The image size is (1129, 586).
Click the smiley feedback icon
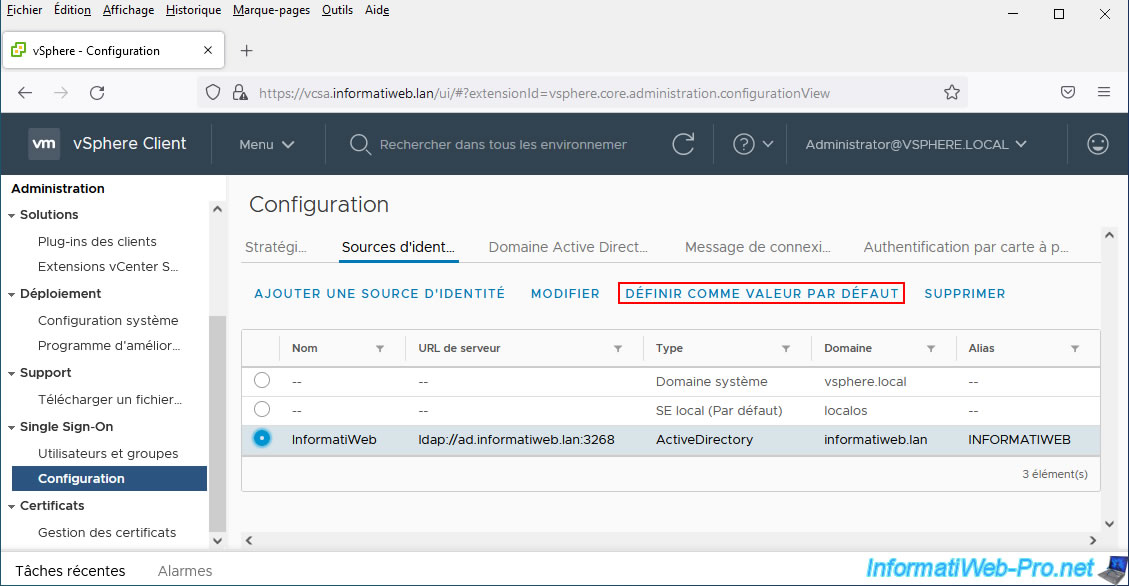1098,144
